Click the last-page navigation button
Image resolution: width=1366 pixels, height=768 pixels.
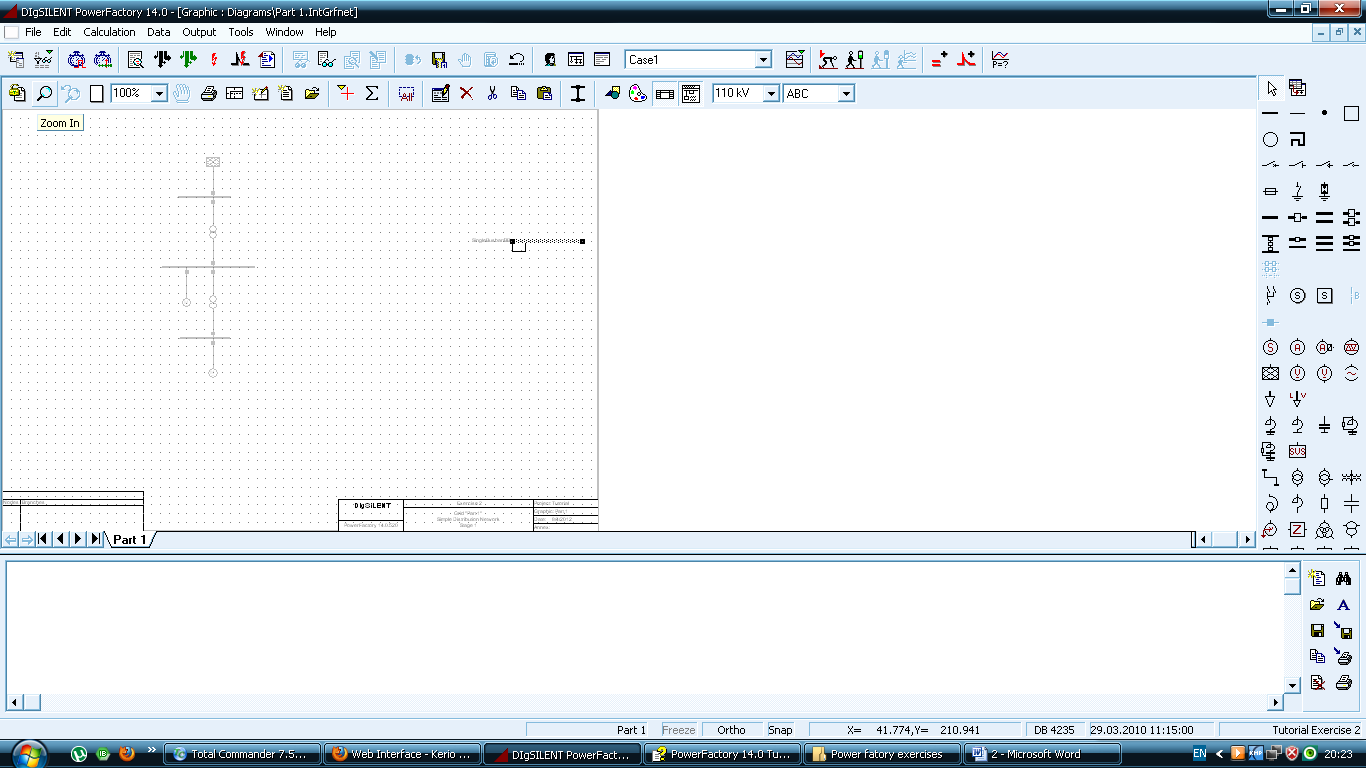95,539
